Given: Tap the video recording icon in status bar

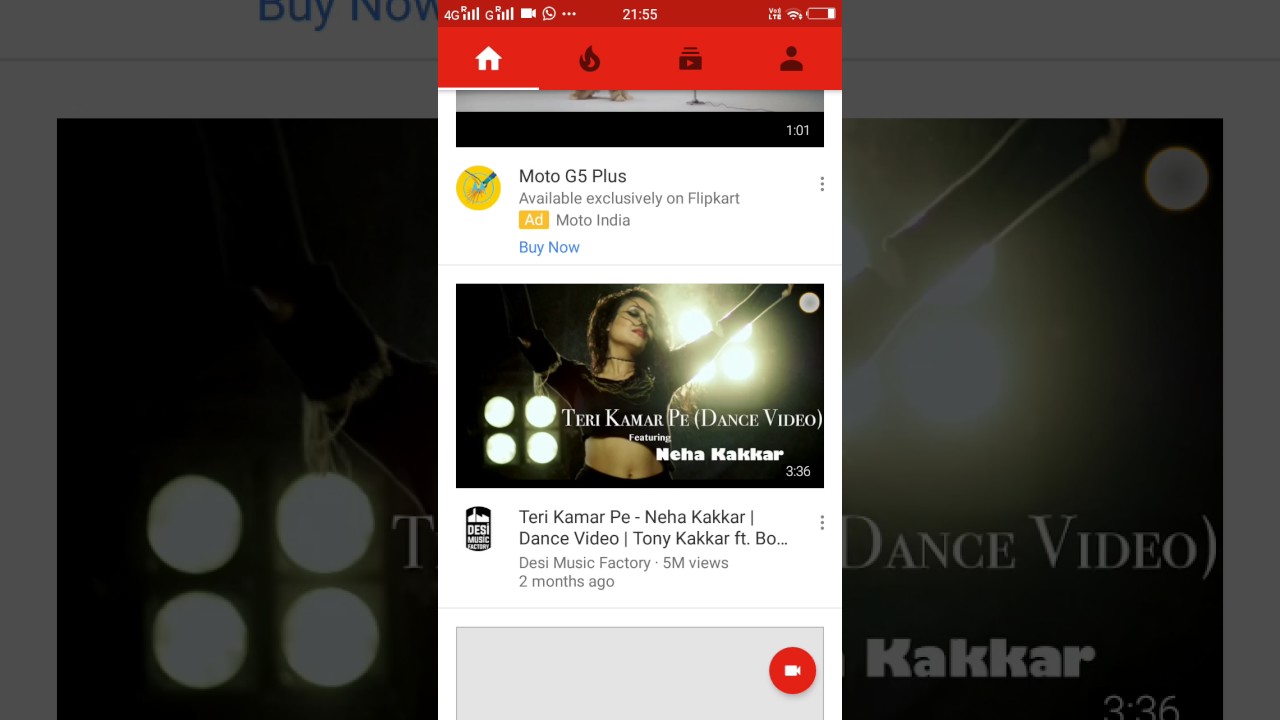Looking at the screenshot, I should click(x=528, y=13).
